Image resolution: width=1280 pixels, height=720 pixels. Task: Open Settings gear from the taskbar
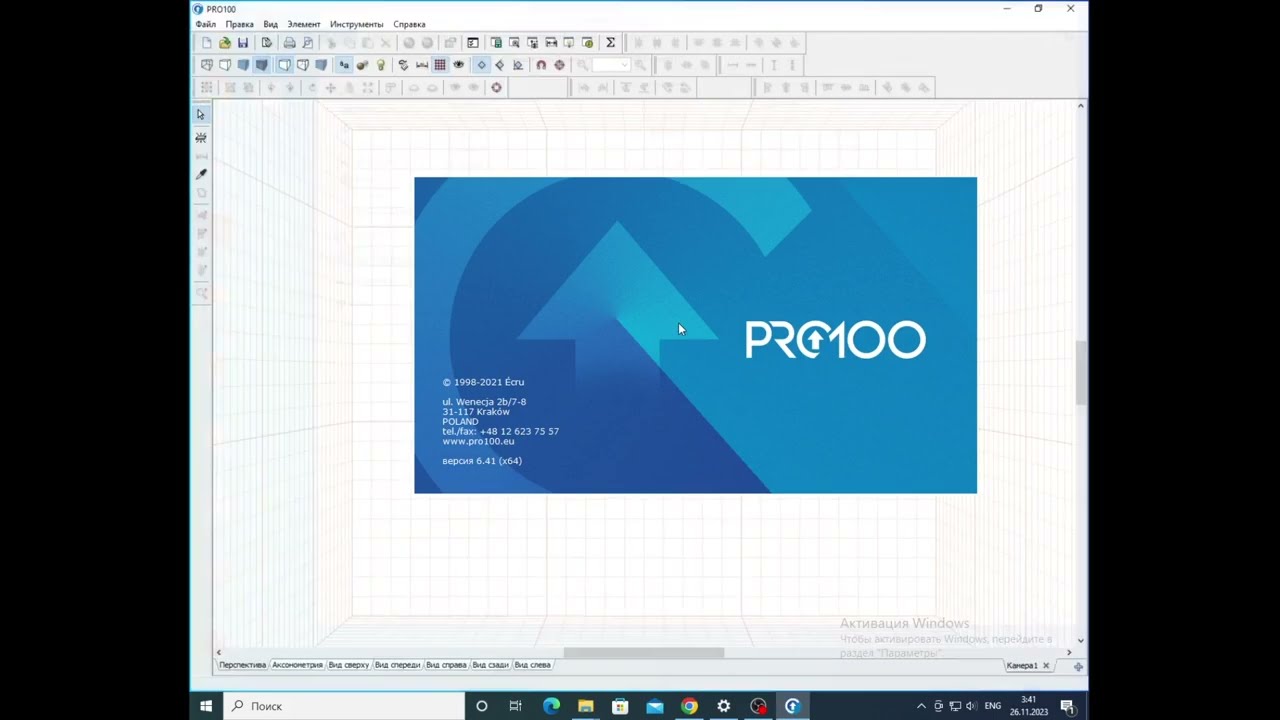723,706
